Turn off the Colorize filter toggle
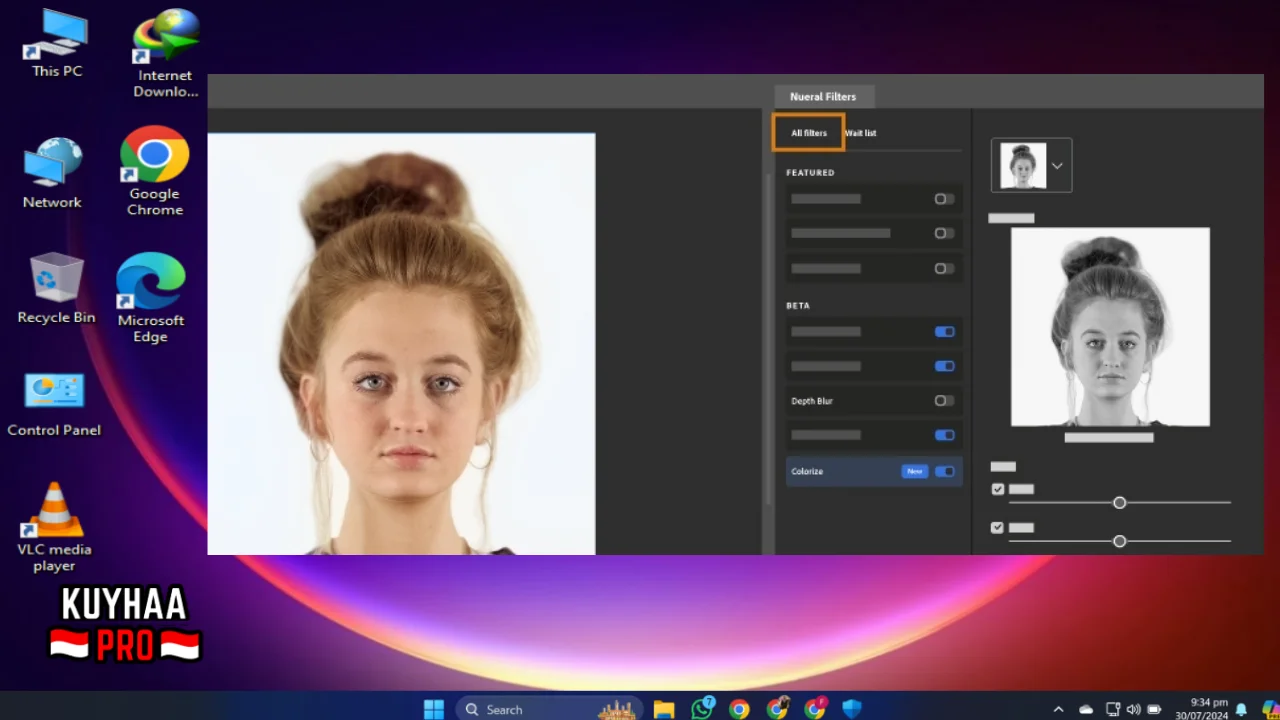1280x720 pixels. click(944, 471)
